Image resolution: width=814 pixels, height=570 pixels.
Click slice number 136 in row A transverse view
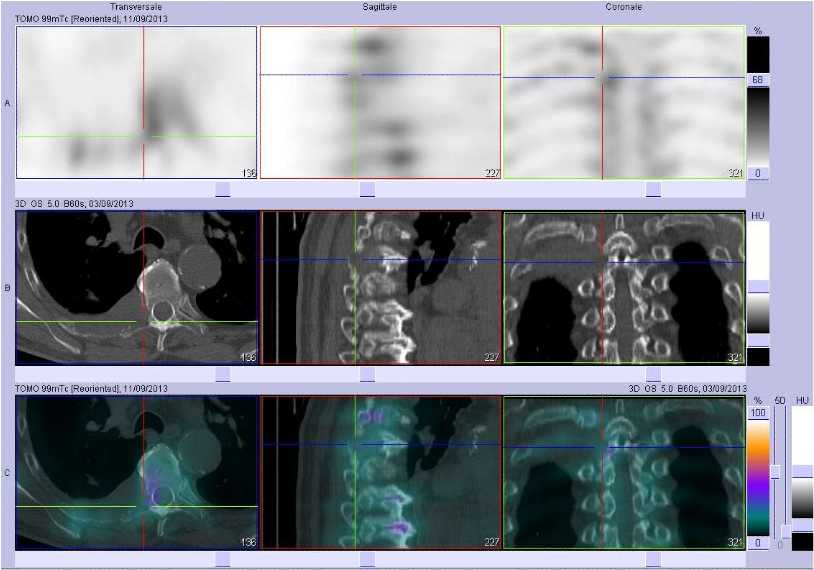(249, 173)
